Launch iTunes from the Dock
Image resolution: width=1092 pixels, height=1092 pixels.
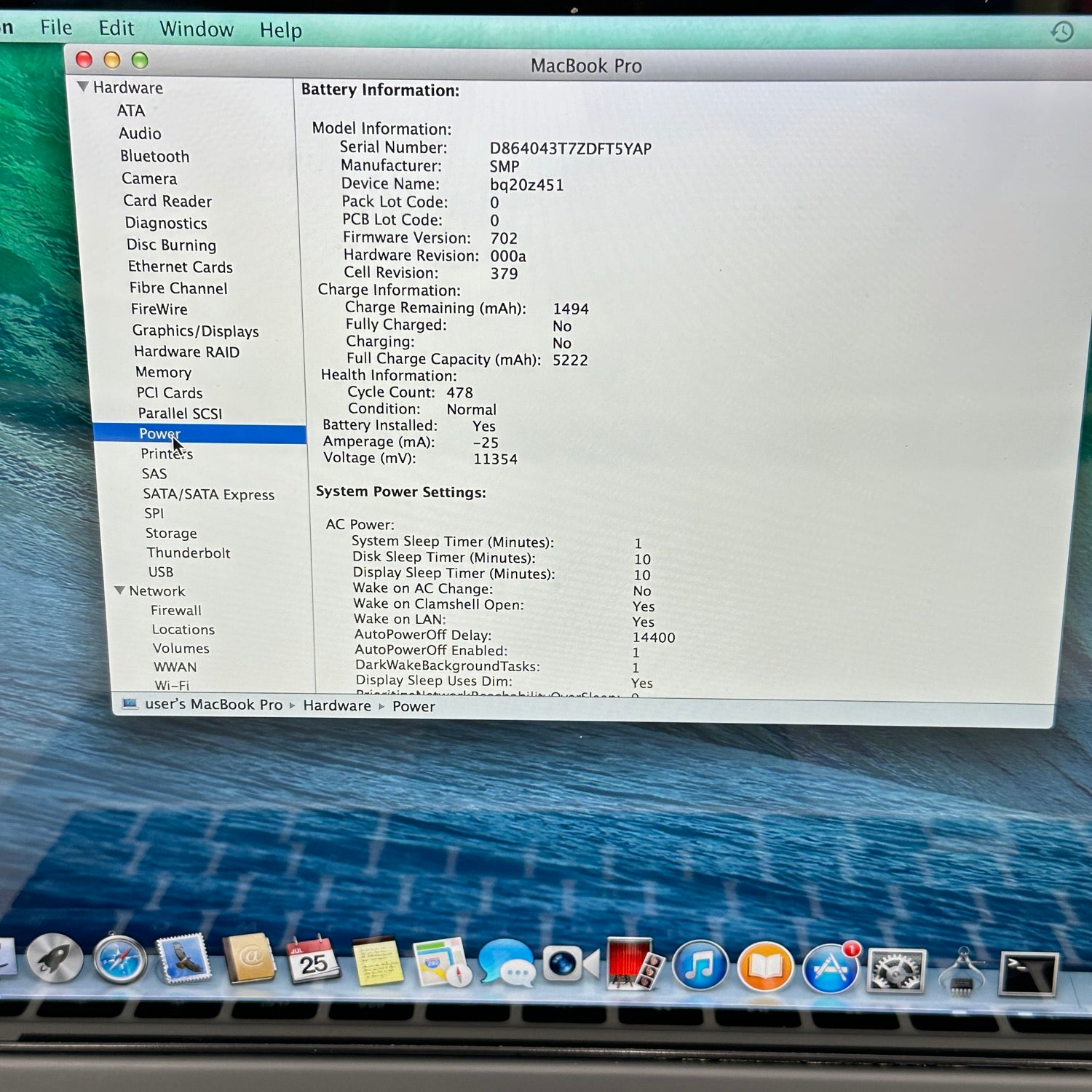(x=700, y=965)
